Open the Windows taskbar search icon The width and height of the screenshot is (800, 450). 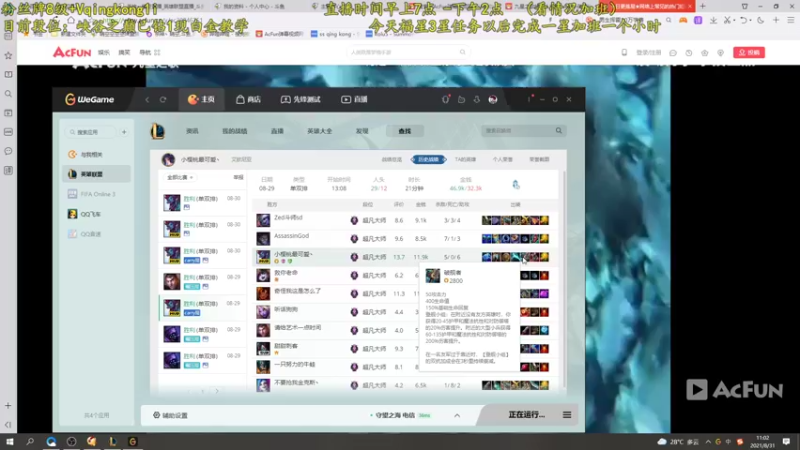click(x=30, y=441)
